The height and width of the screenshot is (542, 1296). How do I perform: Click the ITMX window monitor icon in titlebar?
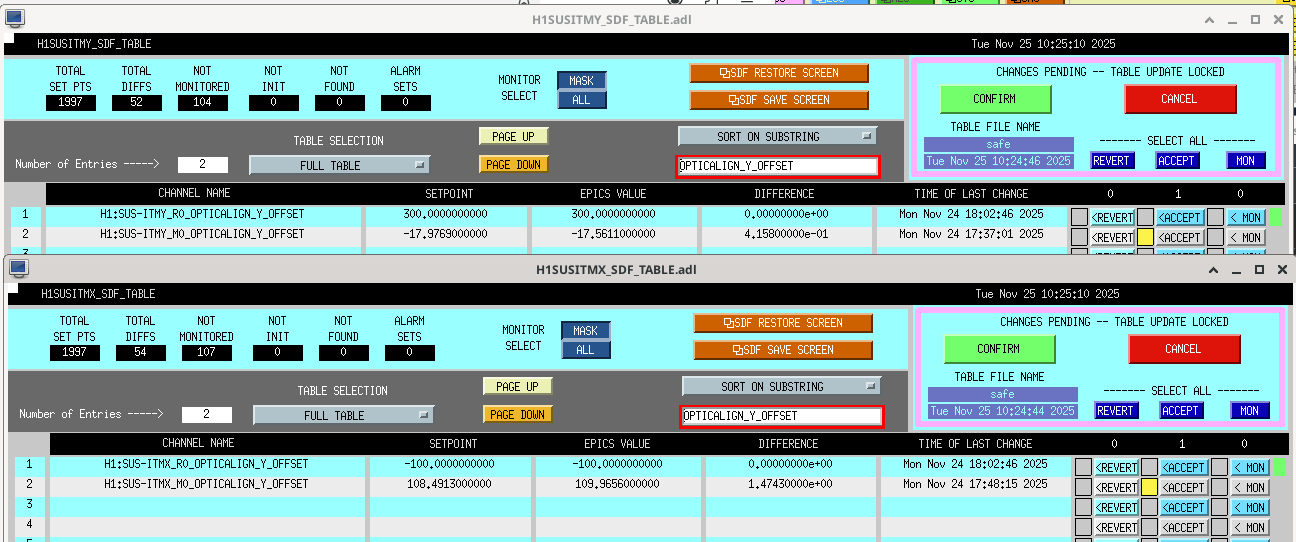point(19,269)
